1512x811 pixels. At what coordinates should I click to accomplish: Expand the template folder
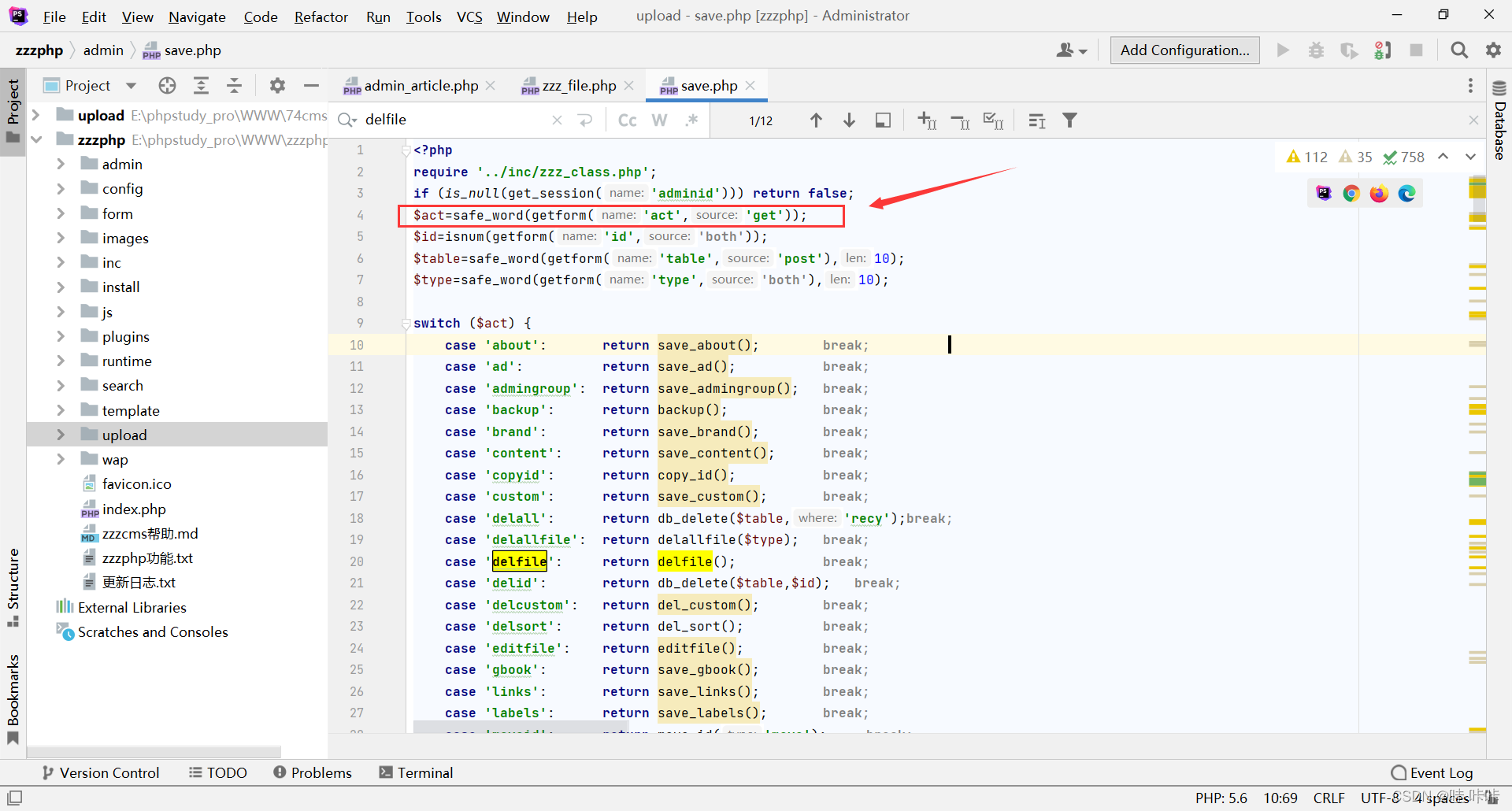pos(61,410)
